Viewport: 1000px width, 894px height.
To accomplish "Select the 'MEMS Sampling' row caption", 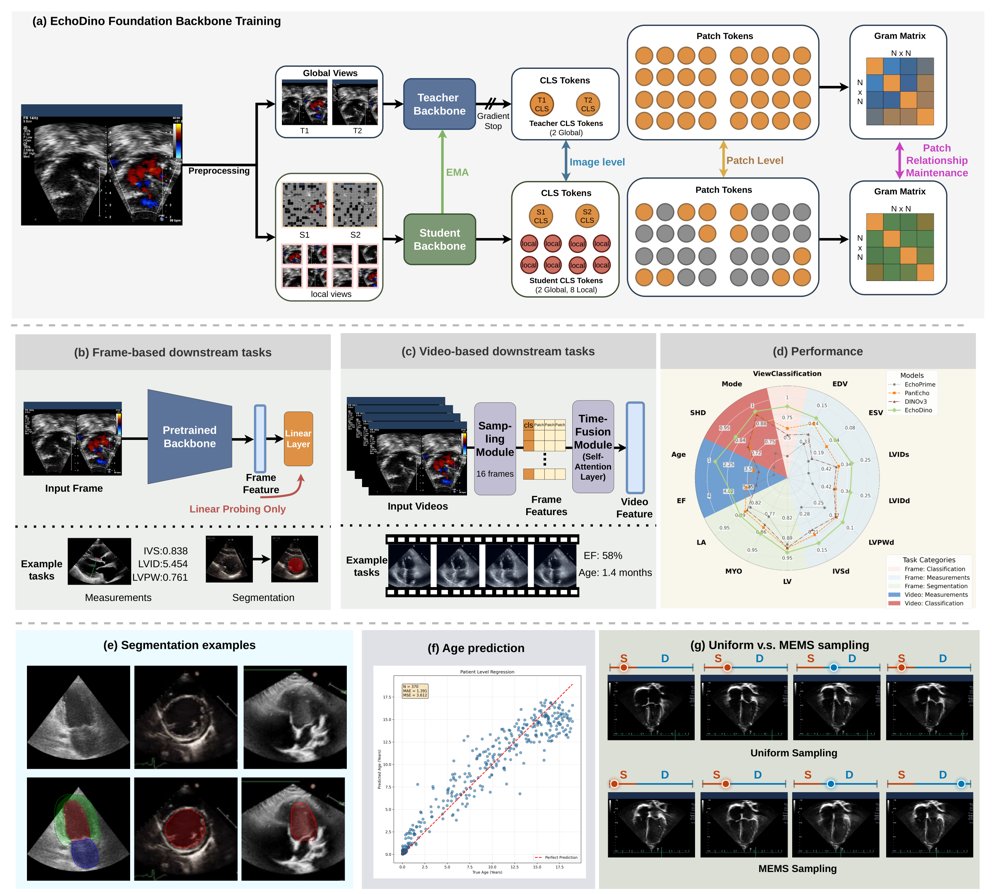I will click(x=797, y=869).
